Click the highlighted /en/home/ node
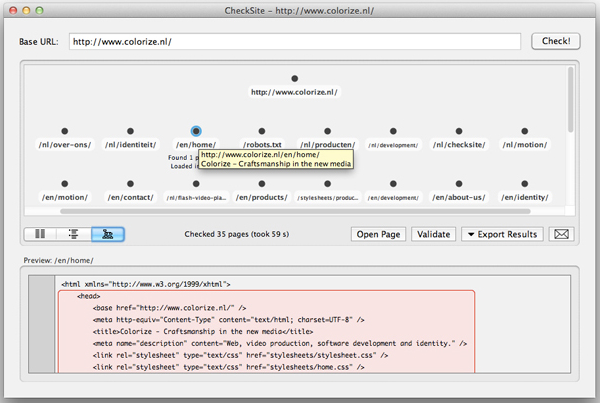Viewport: 600px width, 403px height. (196, 131)
